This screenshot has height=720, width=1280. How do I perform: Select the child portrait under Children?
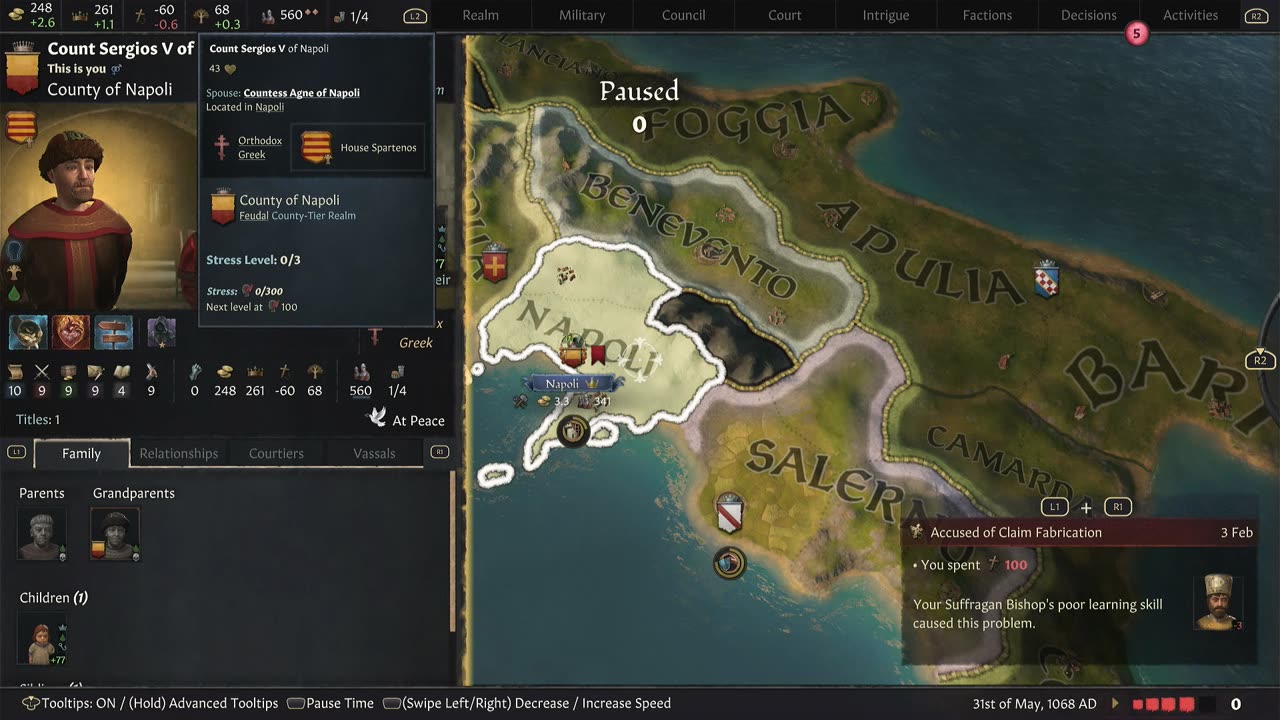click(42, 638)
